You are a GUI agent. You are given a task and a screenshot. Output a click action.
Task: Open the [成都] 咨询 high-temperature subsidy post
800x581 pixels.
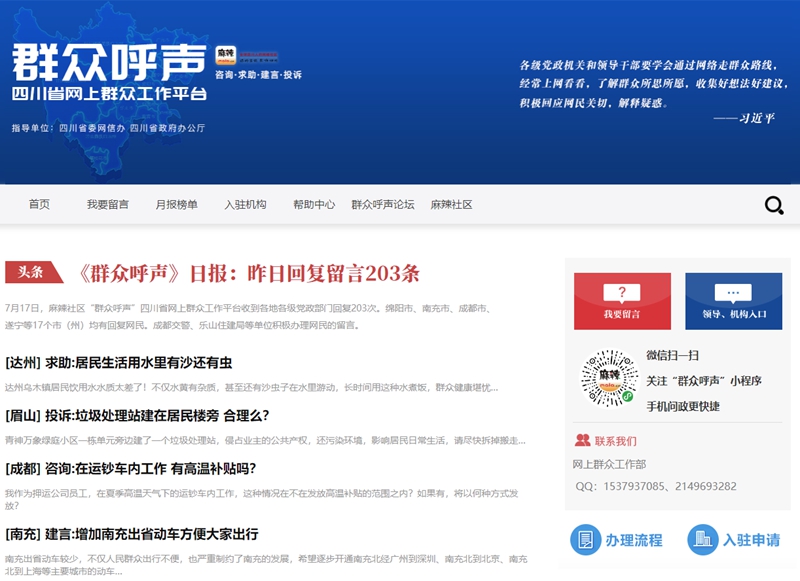click(130, 468)
